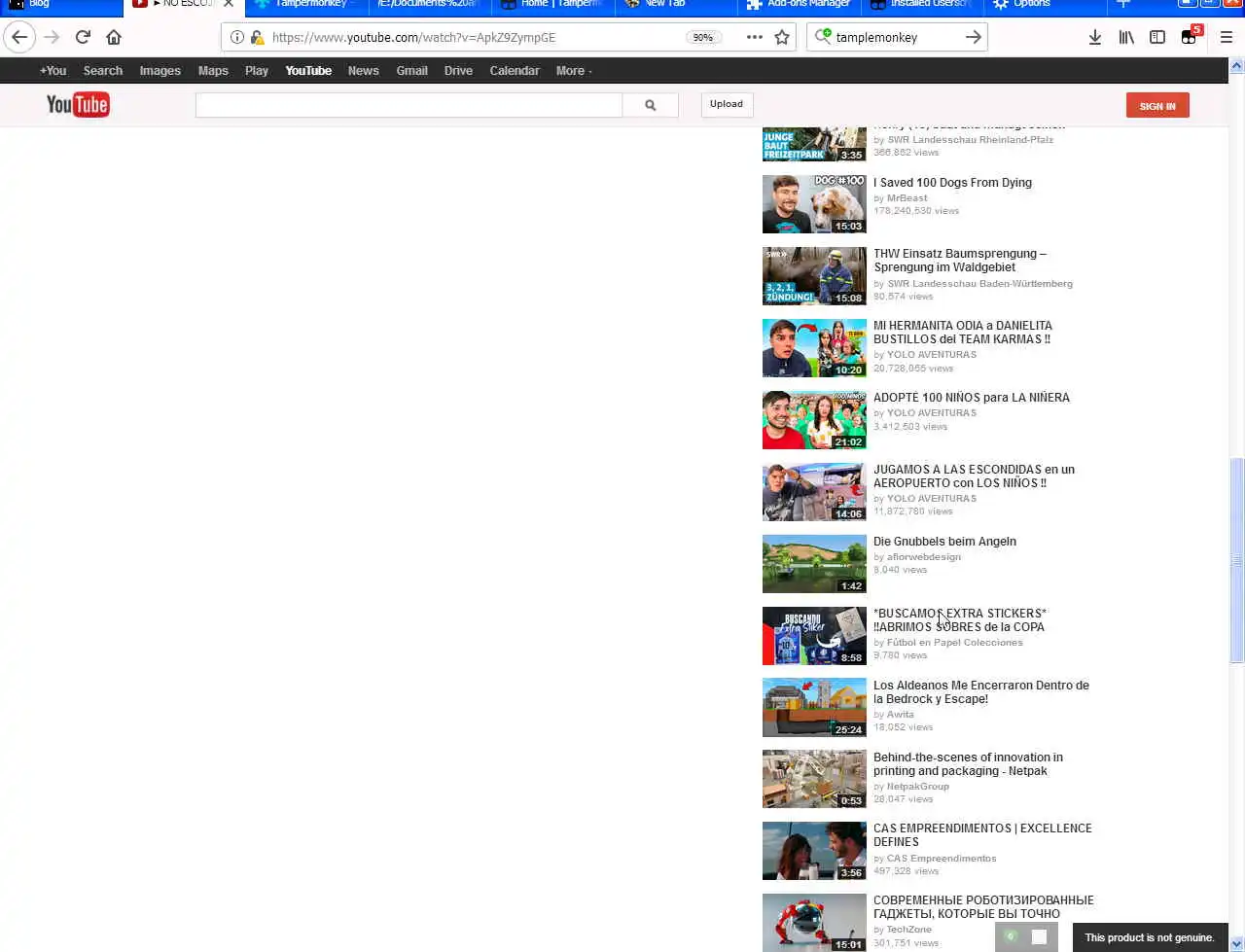1245x952 pixels.
Task: Open 'Die Gnubbels beim Angeln' video title
Action: coord(944,542)
